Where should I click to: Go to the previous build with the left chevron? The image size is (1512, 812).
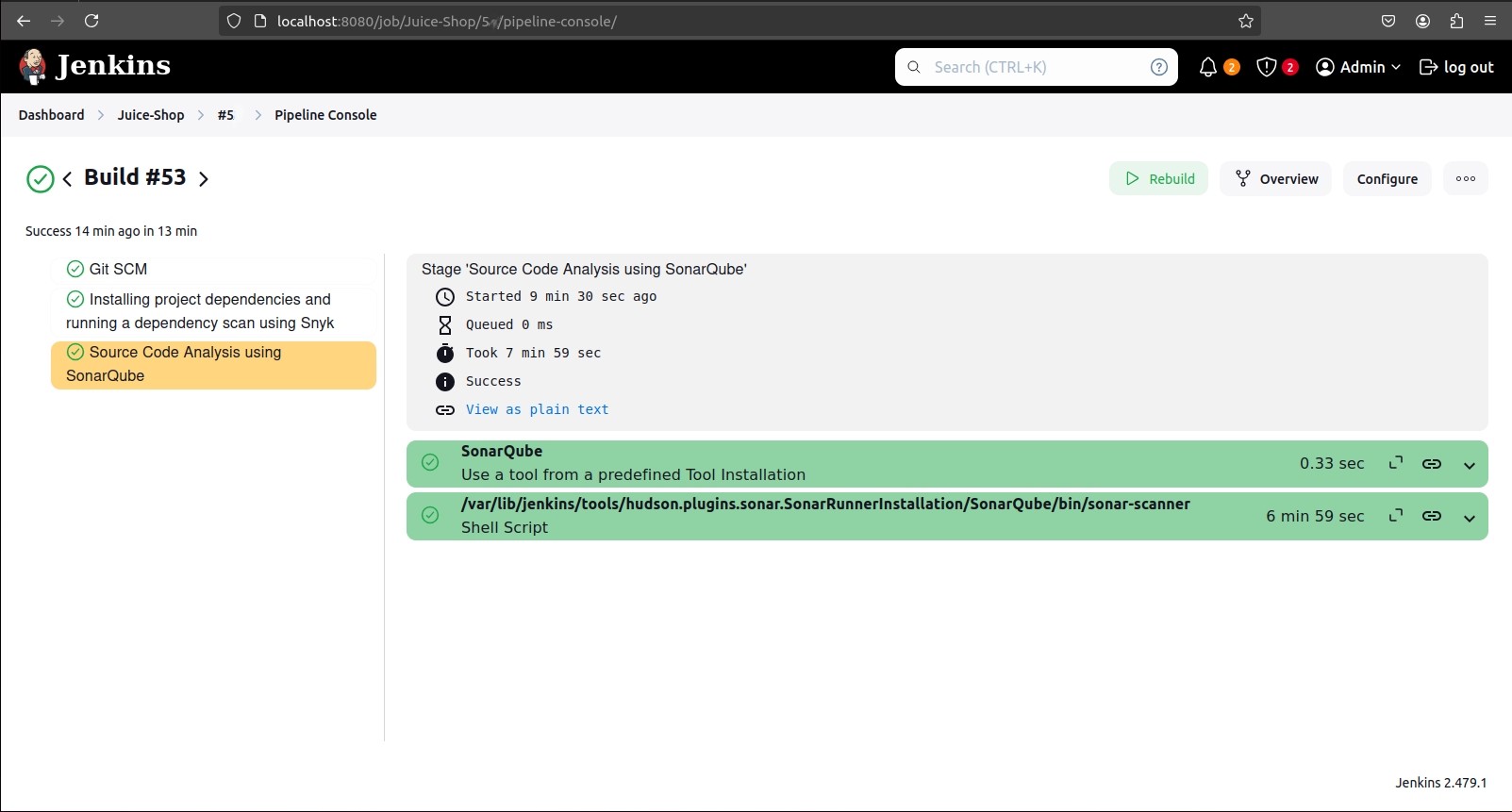(x=67, y=178)
